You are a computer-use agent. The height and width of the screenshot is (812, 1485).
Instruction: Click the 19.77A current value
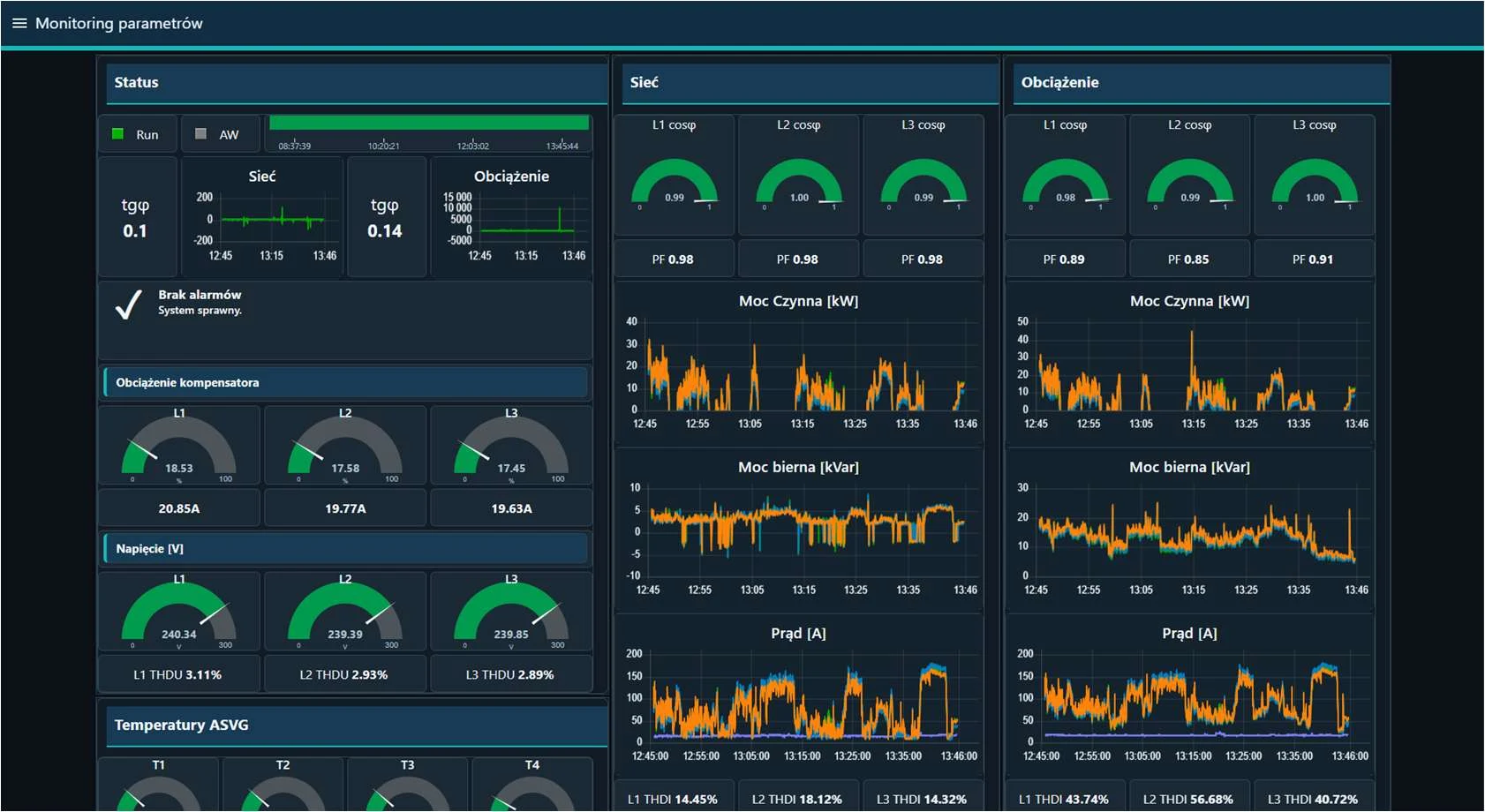[x=345, y=508]
